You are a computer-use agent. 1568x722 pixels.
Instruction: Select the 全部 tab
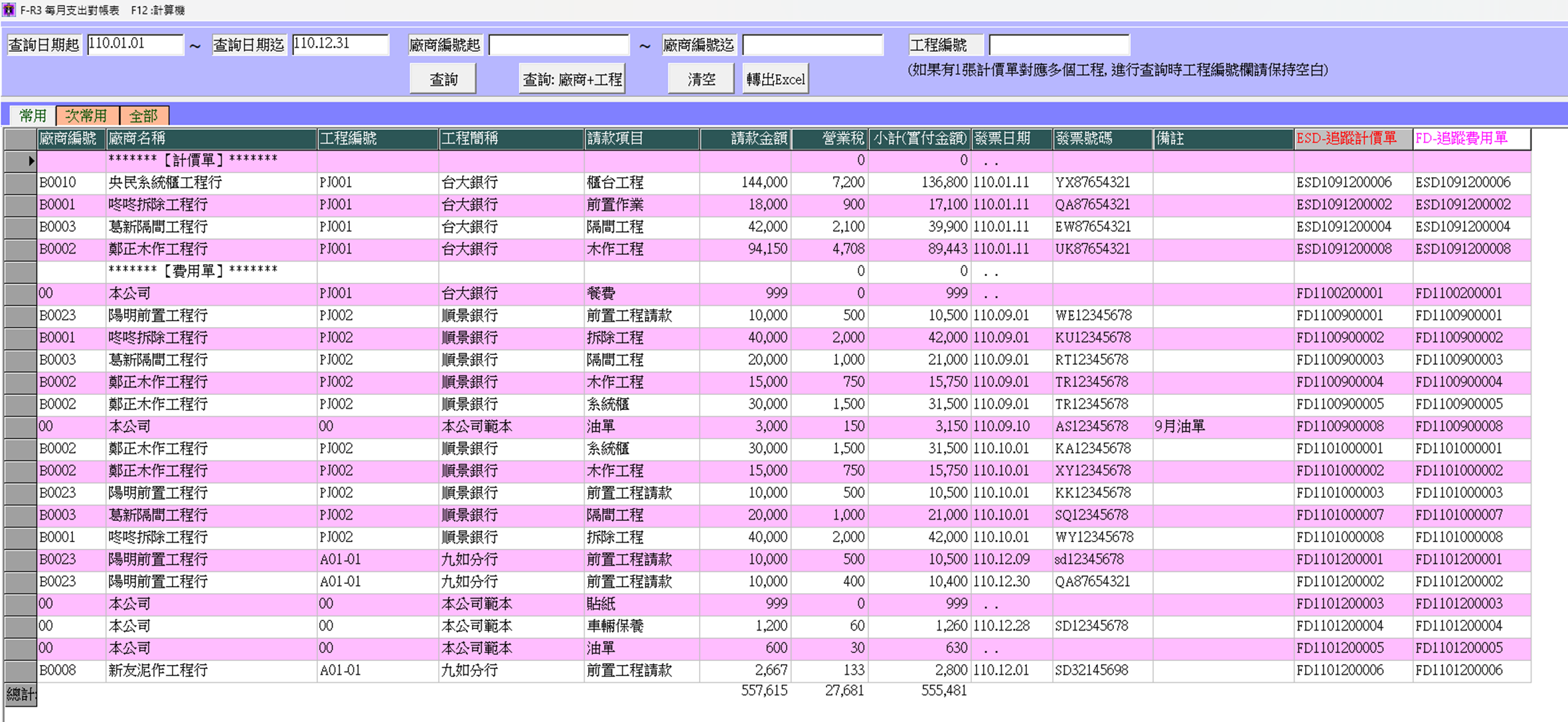click(x=143, y=115)
